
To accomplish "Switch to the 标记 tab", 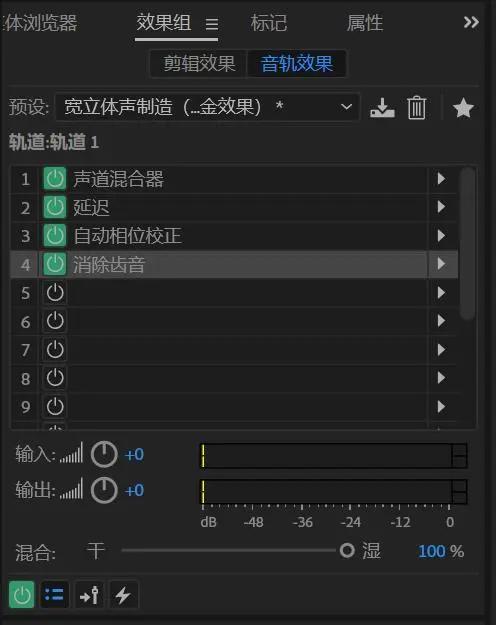I will pyautogui.click(x=269, y=23).
